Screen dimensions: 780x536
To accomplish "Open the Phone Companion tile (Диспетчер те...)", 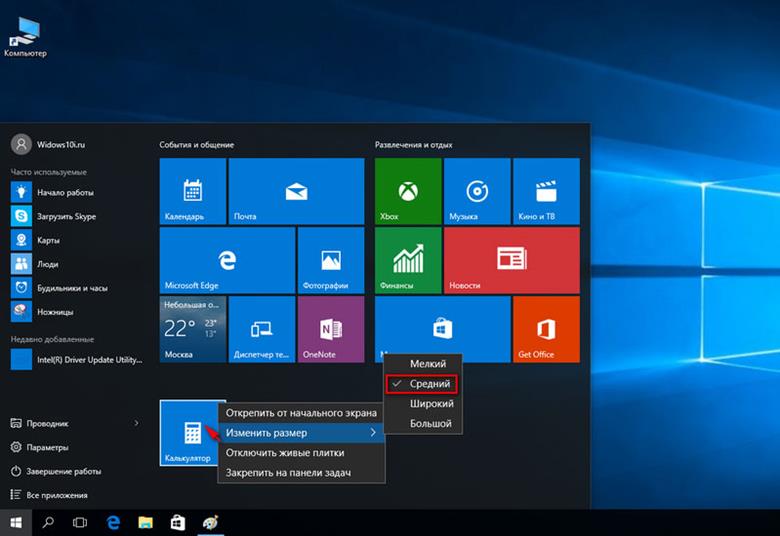I will click(262, 329).
